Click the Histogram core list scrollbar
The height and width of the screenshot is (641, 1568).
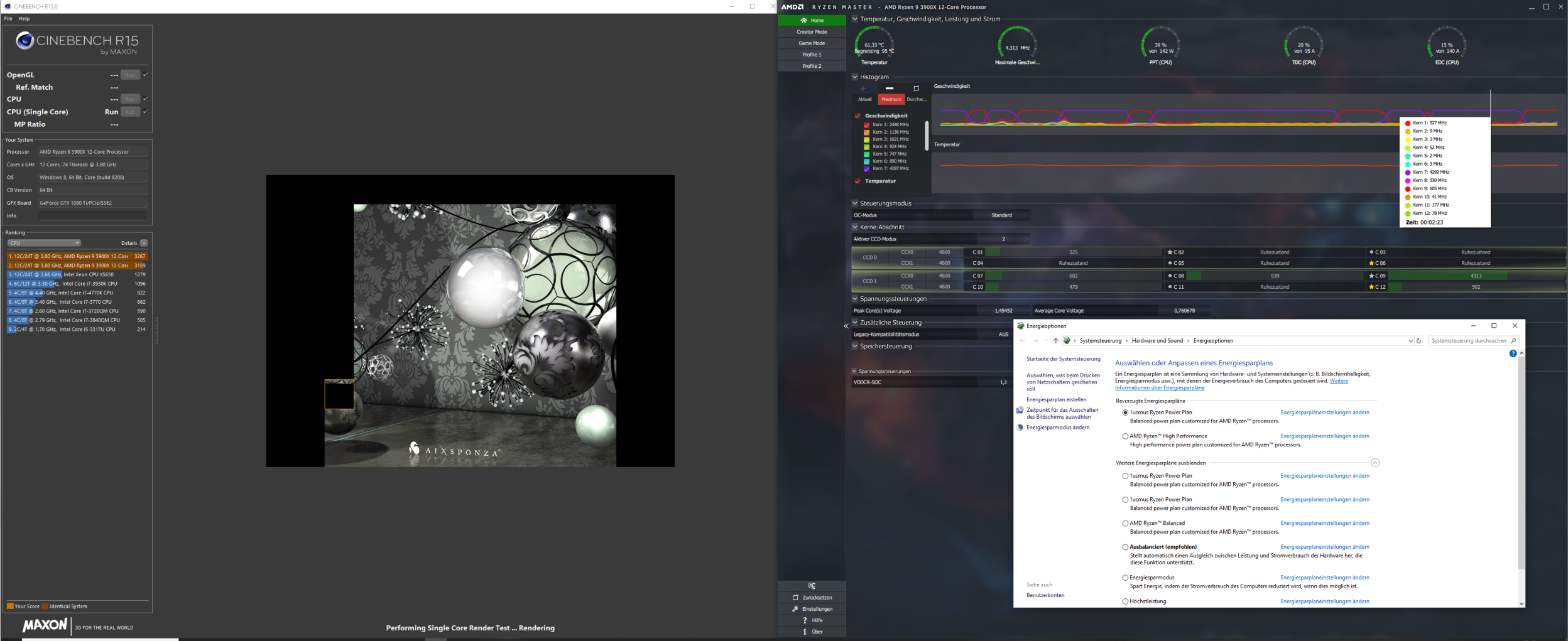926,136
